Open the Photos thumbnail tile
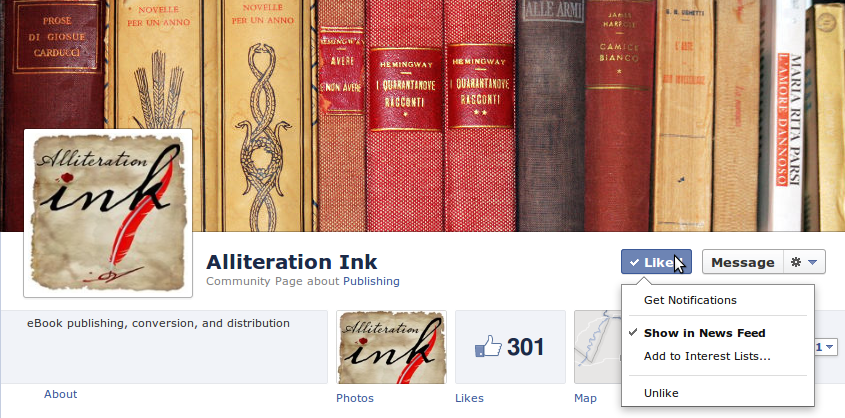This screenshot has height=418, width=845. [391, 347]
